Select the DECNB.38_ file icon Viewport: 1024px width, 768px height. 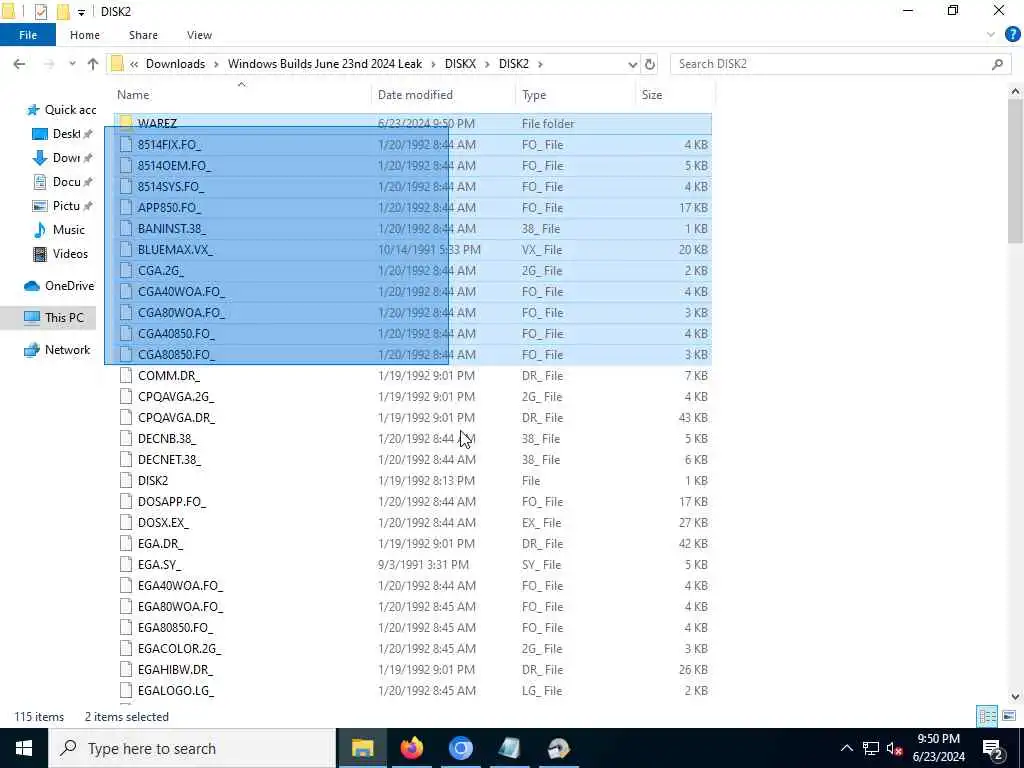[126, 438]
